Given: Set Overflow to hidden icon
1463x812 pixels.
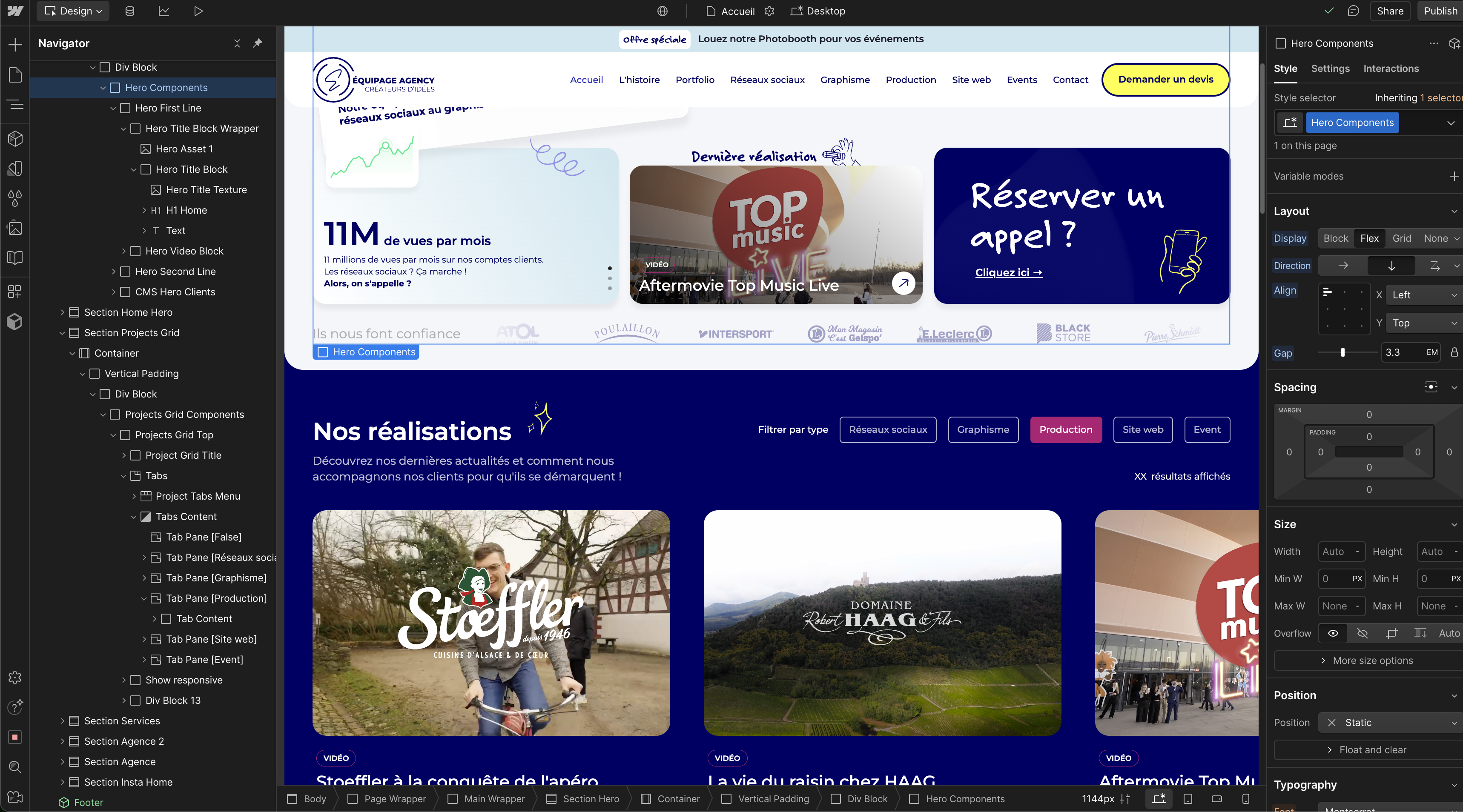Looking at the screenshot, I should [1363, 633].
